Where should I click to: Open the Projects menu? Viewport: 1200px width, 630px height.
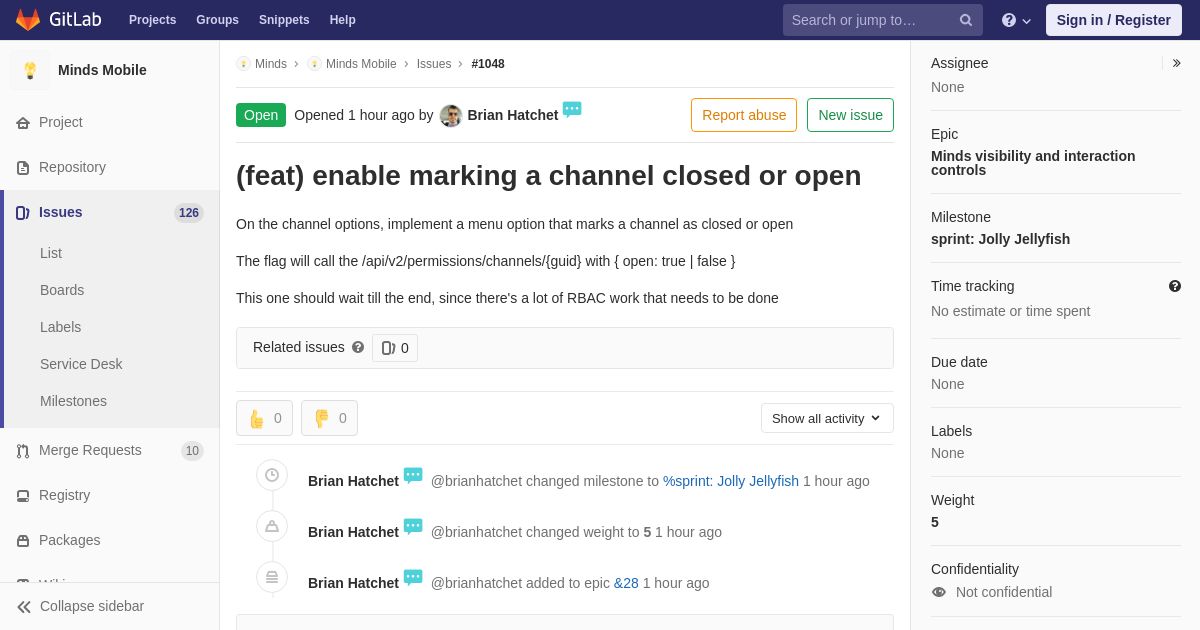[152, 20]
